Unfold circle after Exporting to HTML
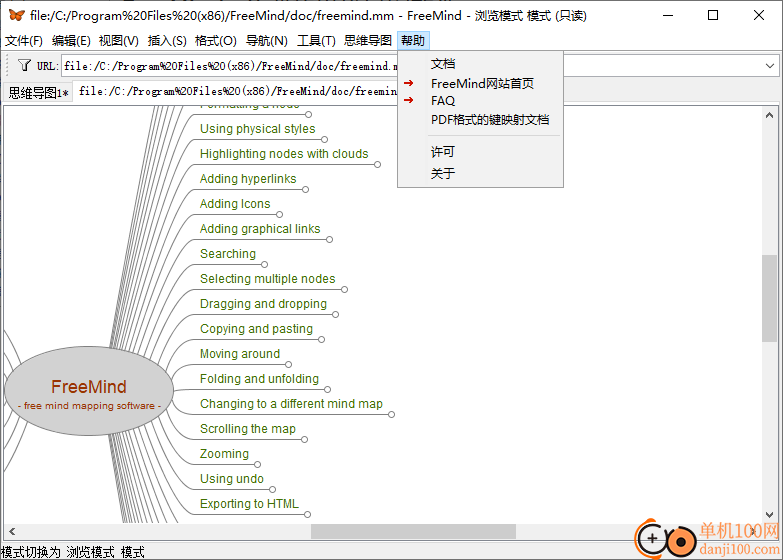Screen dimensions: 783x560 coord(308,515)
